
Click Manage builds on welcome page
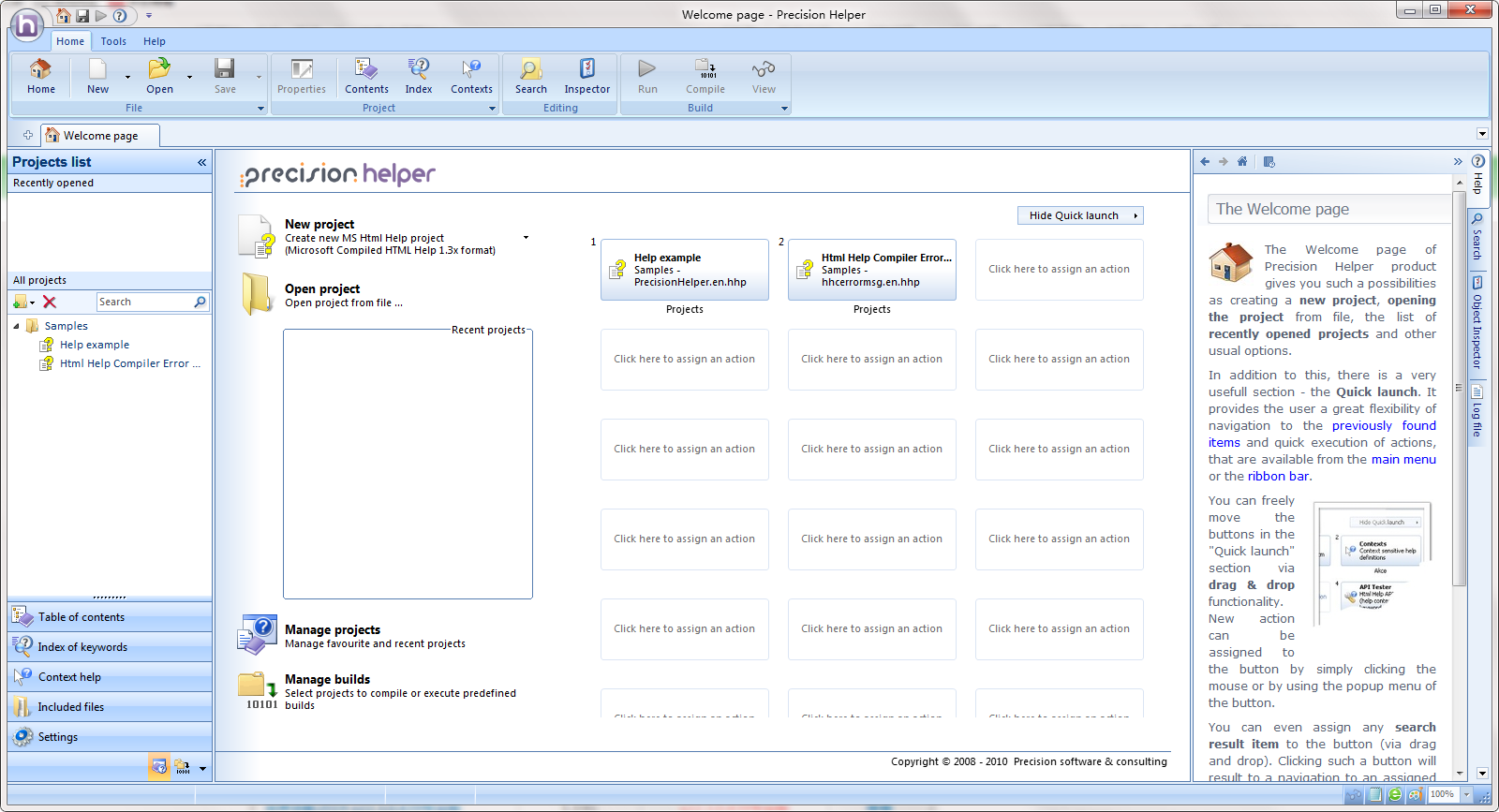coord(327,679)
